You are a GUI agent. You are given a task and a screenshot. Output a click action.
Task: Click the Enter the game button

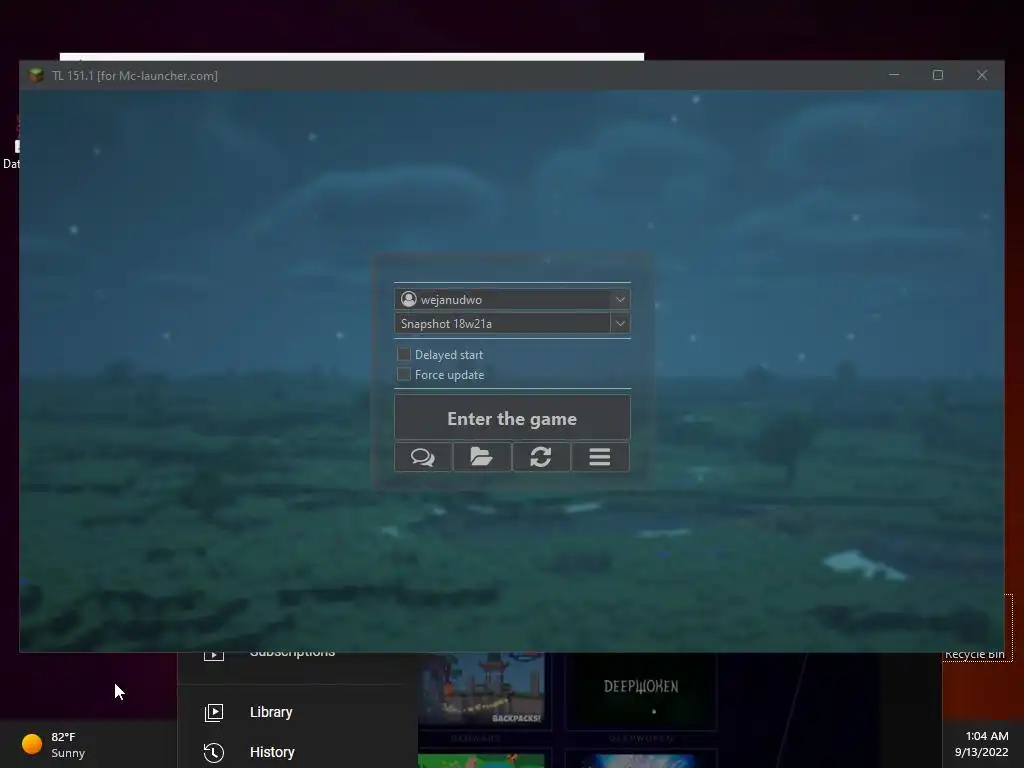click(x=512, y=418)
